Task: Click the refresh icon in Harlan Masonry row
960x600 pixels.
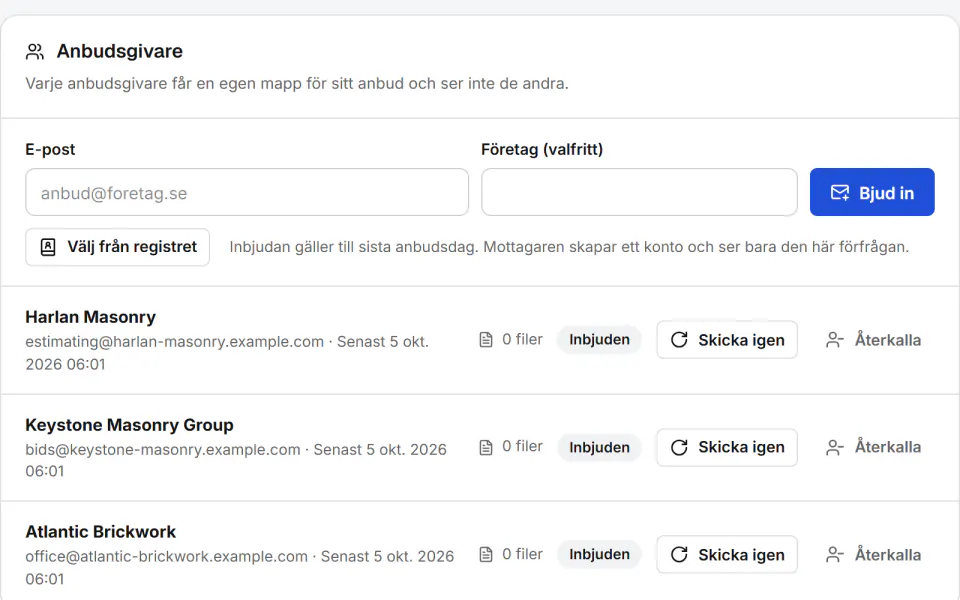Action: 679,340
